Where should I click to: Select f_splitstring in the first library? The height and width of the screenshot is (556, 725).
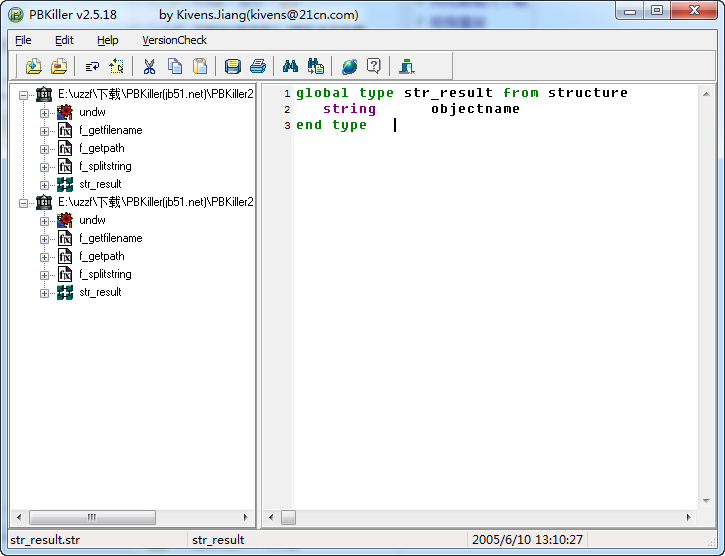point(105,166)
